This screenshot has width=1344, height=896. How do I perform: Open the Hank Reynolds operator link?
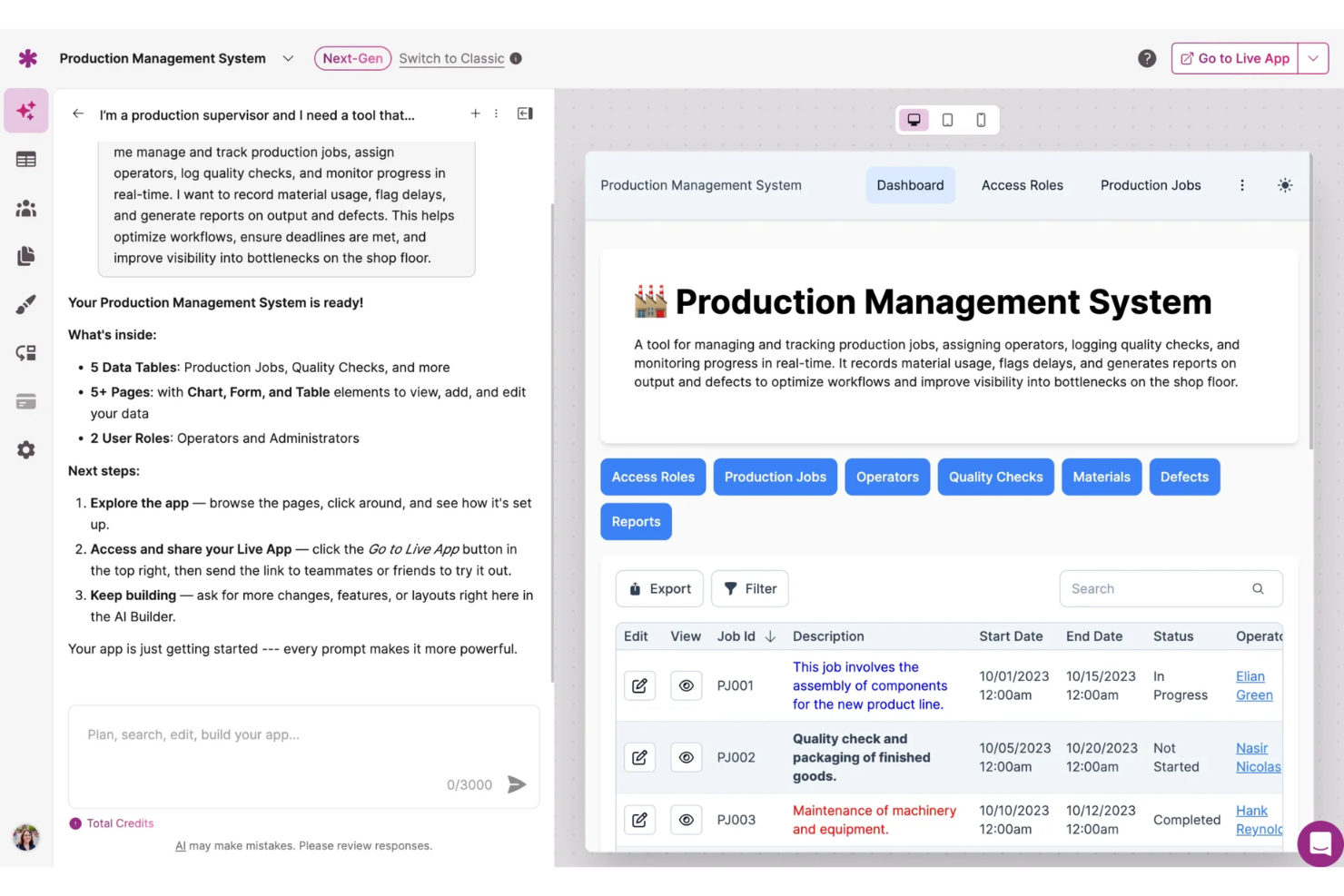(1259, 820)
